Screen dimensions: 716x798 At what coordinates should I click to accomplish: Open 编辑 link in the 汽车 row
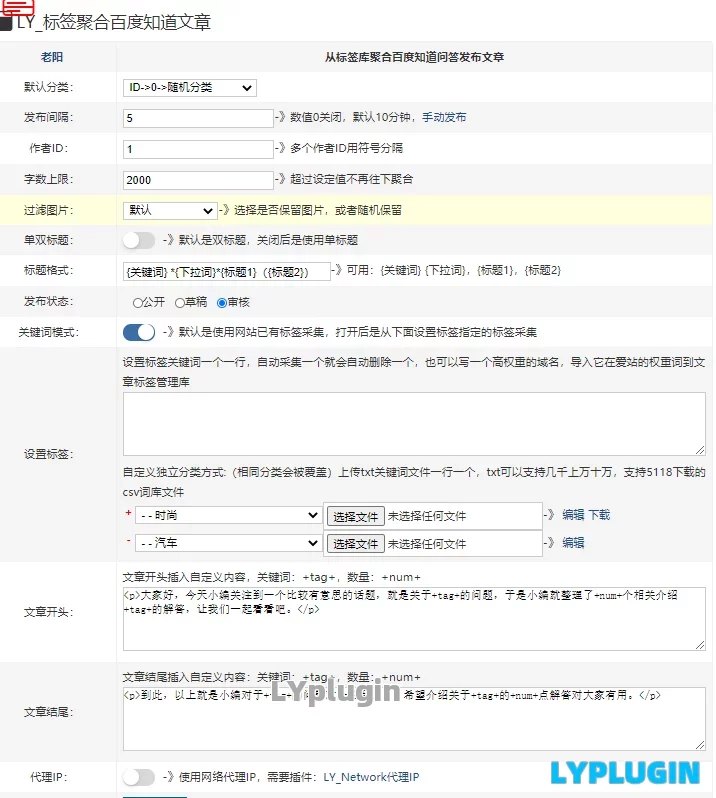(573, 543)
